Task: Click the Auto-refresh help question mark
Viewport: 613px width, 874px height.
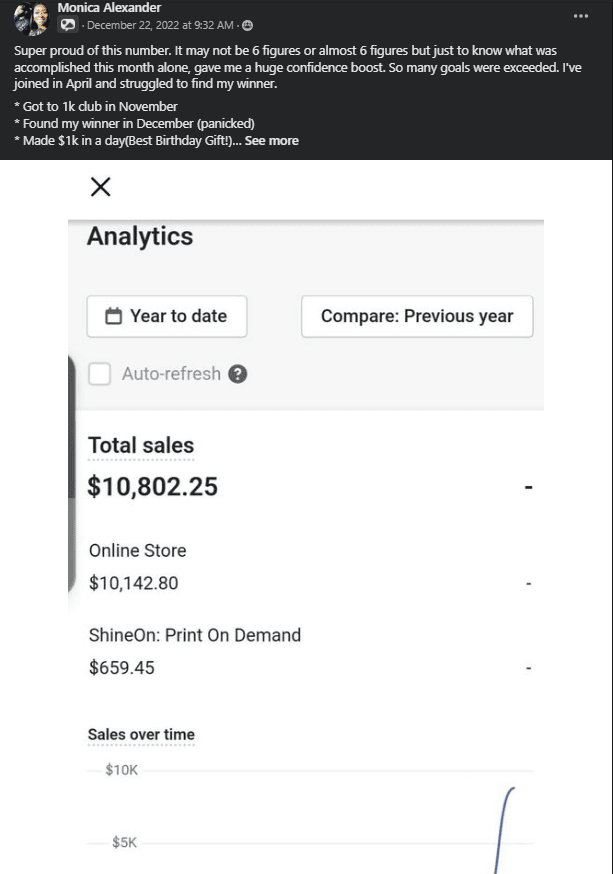Action: pyautogui.click(x=237, y=374)
